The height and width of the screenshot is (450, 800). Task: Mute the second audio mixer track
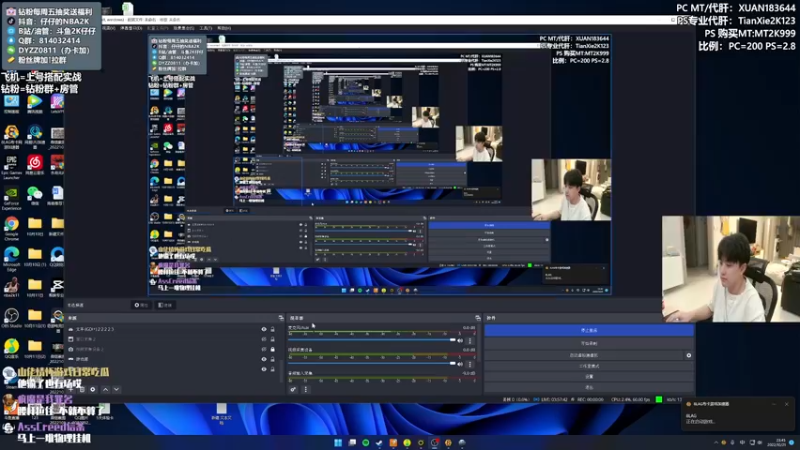(x=460, y=364)
